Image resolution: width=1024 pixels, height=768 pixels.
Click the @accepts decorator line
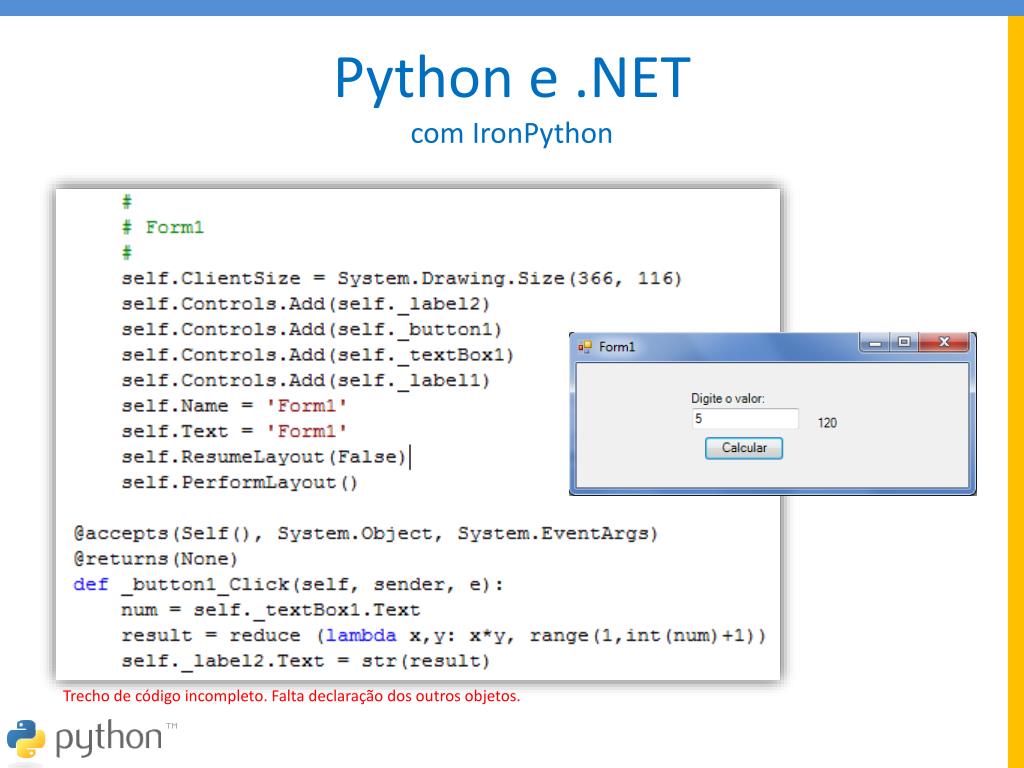pyautogui.click(x=366, y=534)
